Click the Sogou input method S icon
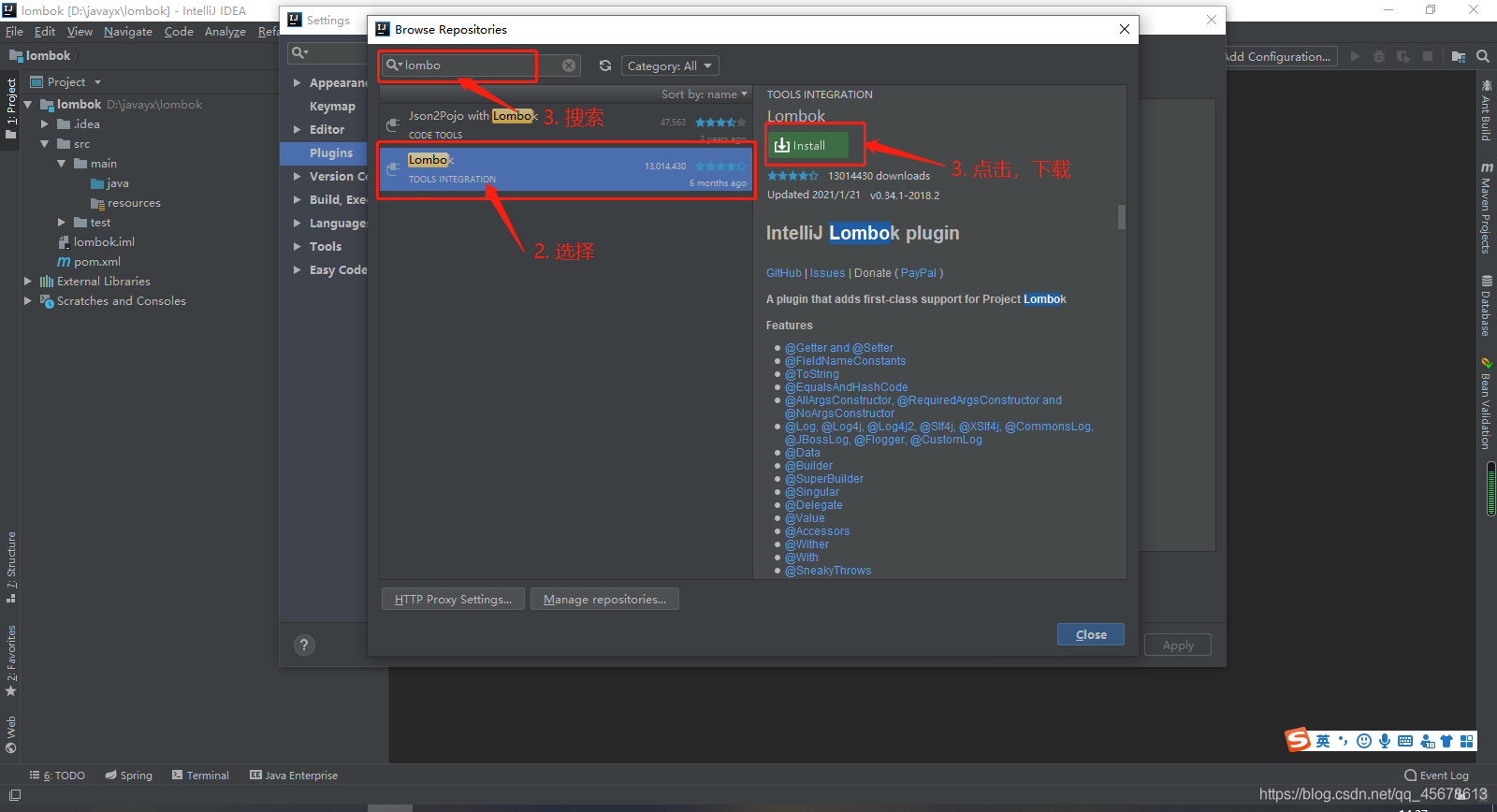The width and height of the screenshot is (1497, 812). coord(1298,740)
